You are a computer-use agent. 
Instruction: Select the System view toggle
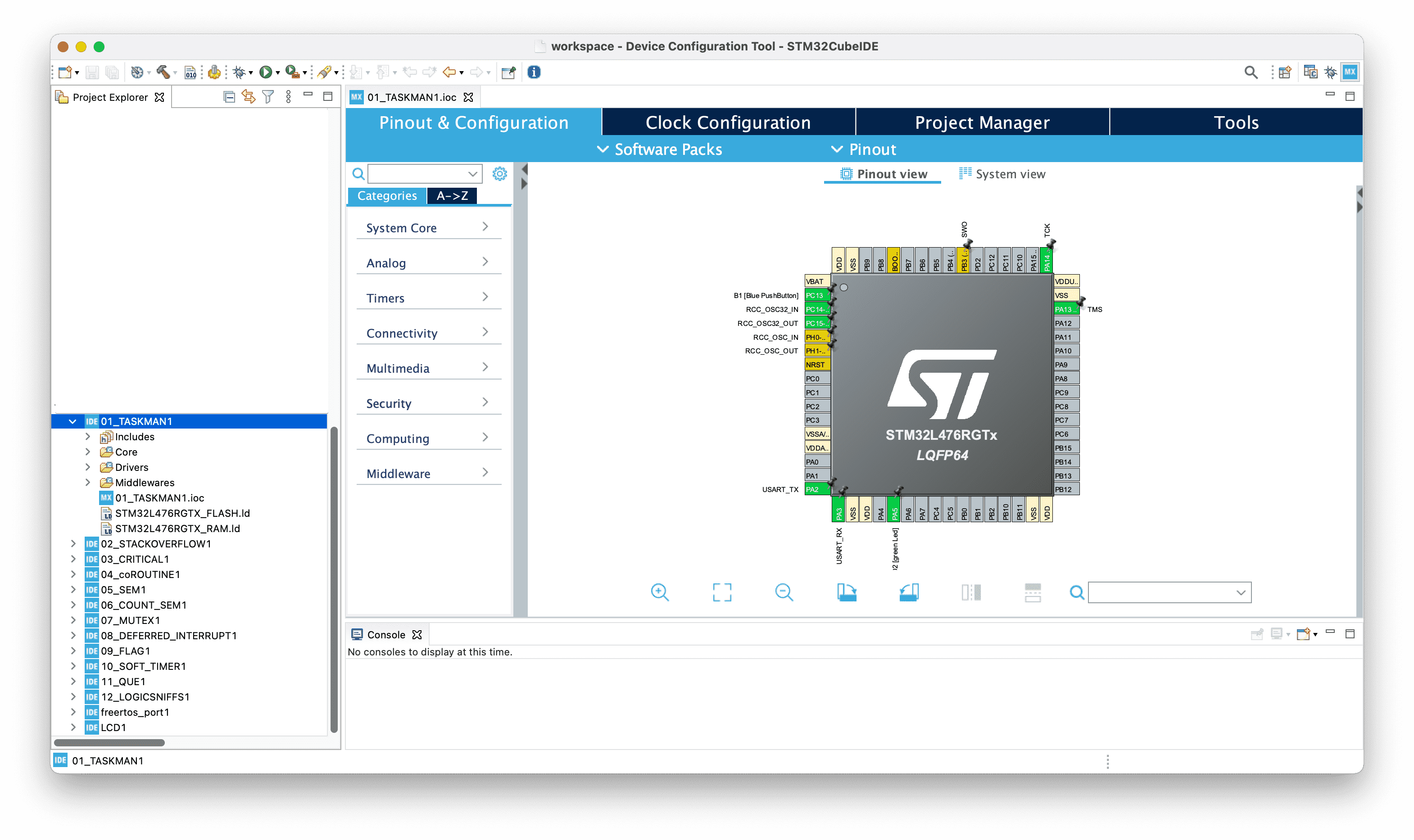tap(1002, 174)
